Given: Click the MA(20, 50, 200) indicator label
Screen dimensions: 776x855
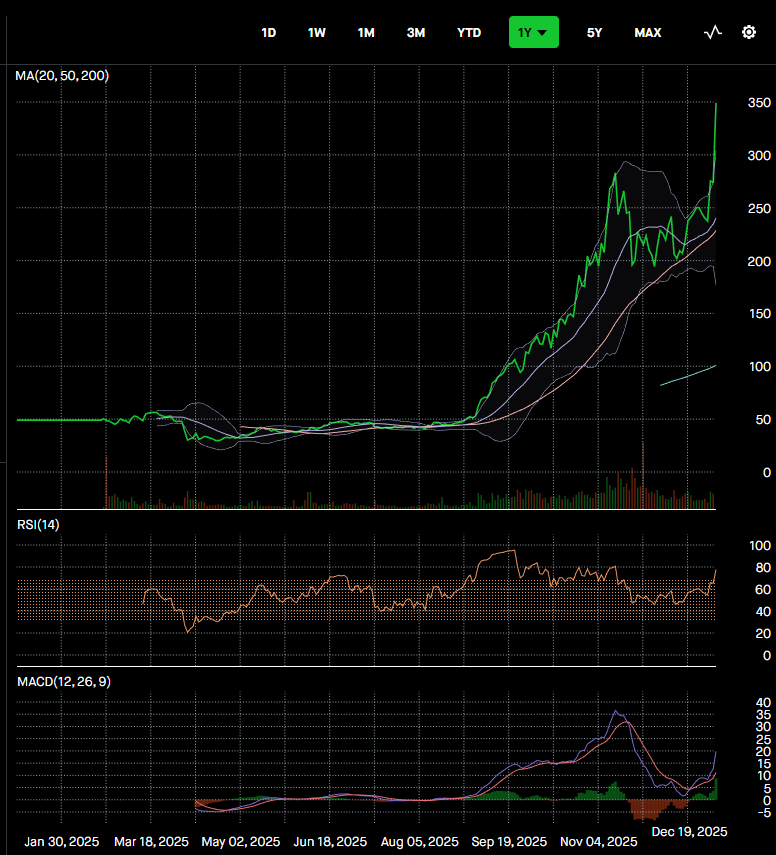Looking at the screenshot, I should tap(62, 76).
